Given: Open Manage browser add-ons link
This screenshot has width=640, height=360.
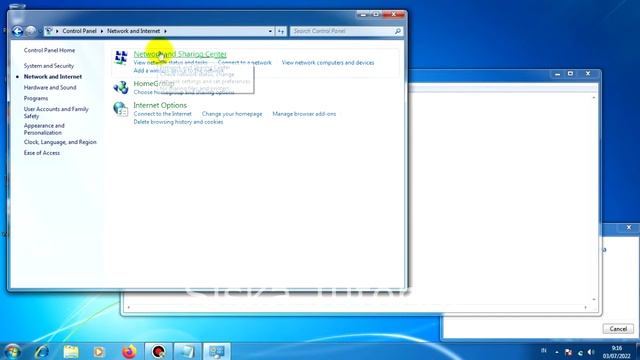Looking at the screenshot, I should click(x=304, y=114).
